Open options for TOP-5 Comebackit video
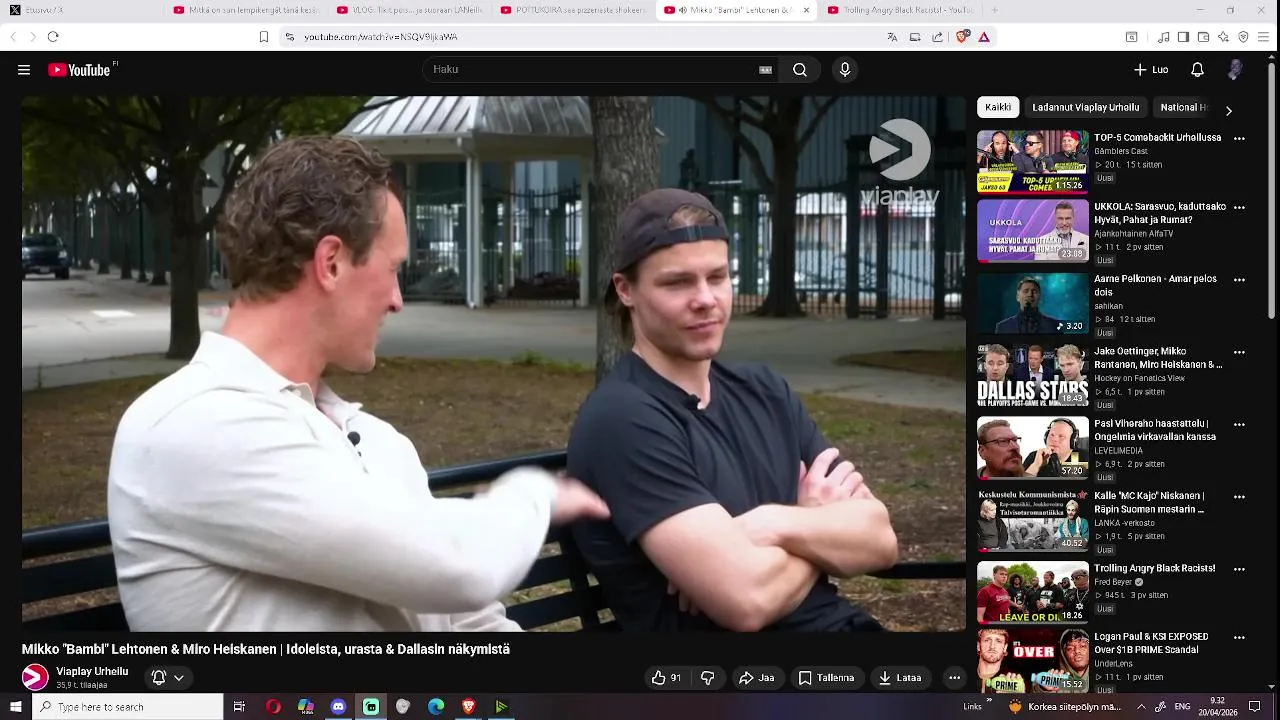Screen dimensions: 1280x720 tap(1239, 139)
